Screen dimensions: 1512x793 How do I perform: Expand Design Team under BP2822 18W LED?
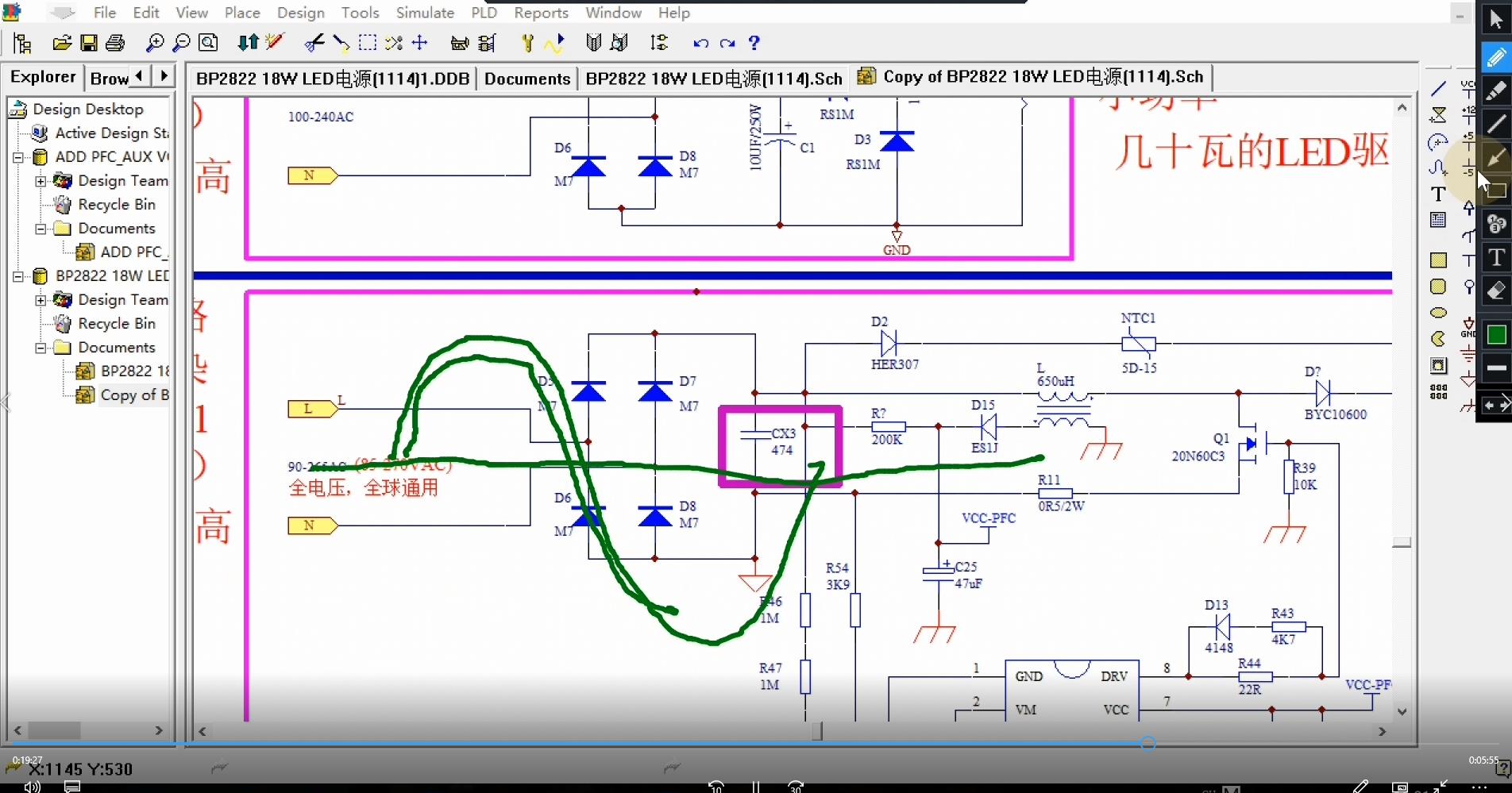pyautogui.click(x=40, y=300)
